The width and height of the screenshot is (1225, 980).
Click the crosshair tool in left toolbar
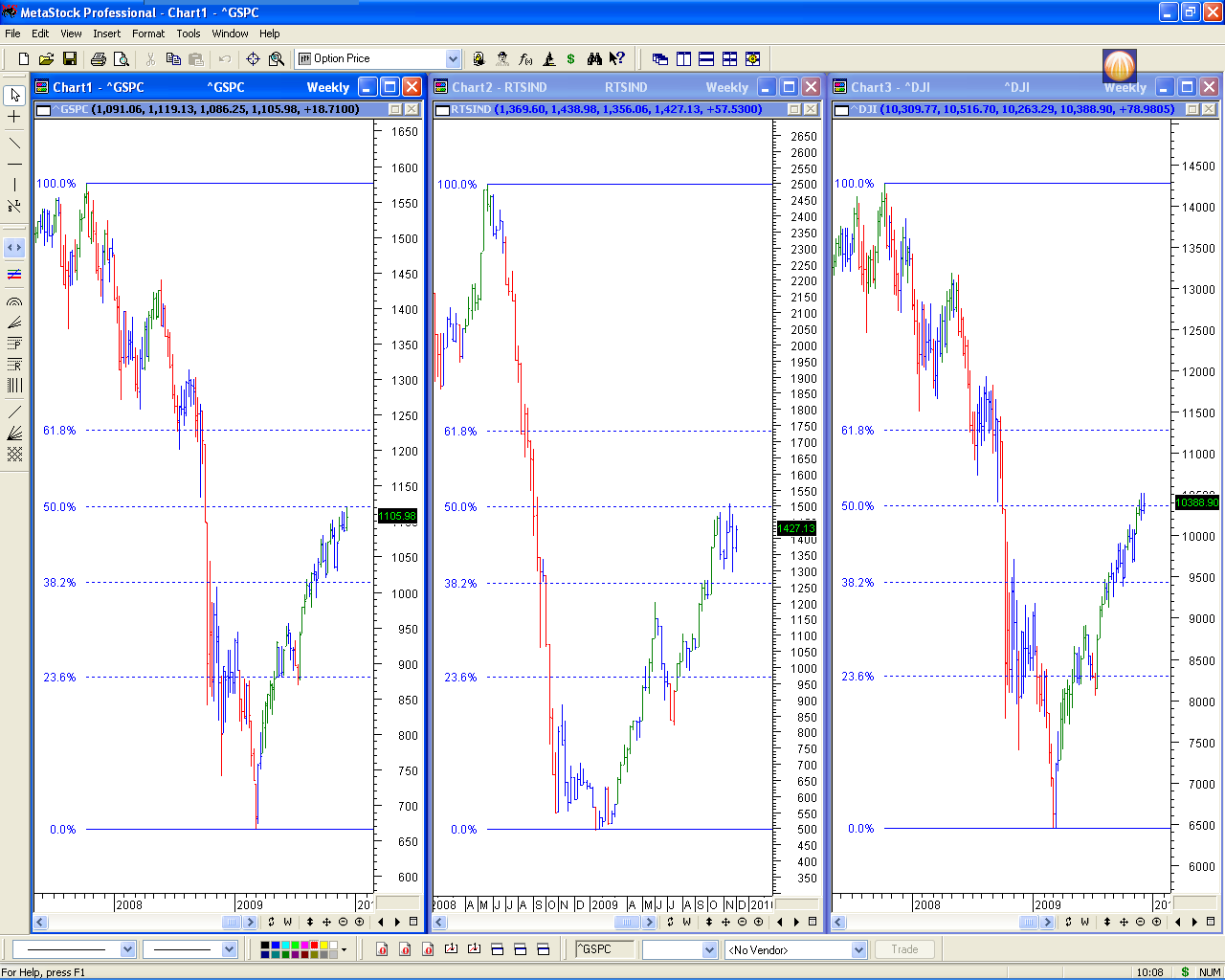(x=14, y=117)
